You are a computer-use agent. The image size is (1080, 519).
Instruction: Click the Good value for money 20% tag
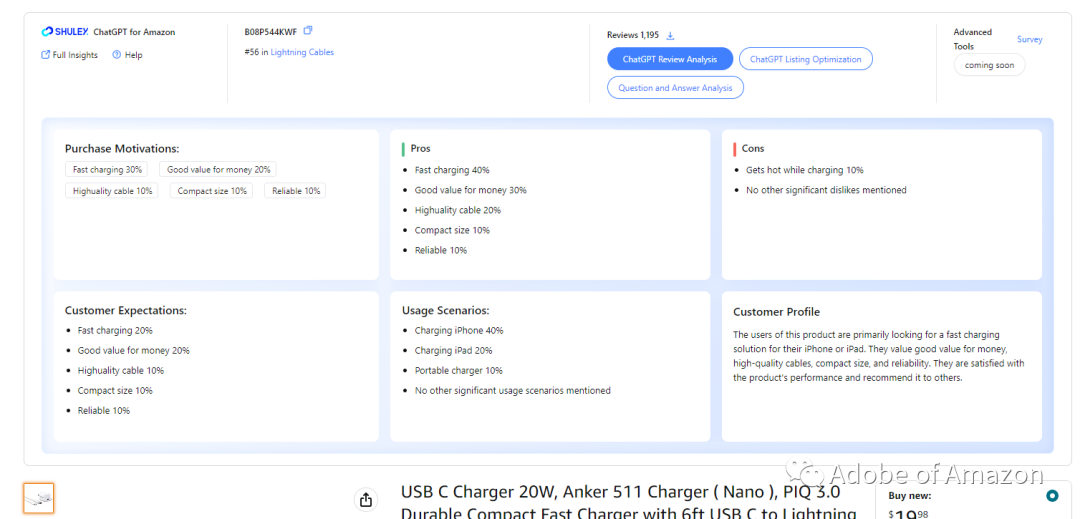(218, 169)
